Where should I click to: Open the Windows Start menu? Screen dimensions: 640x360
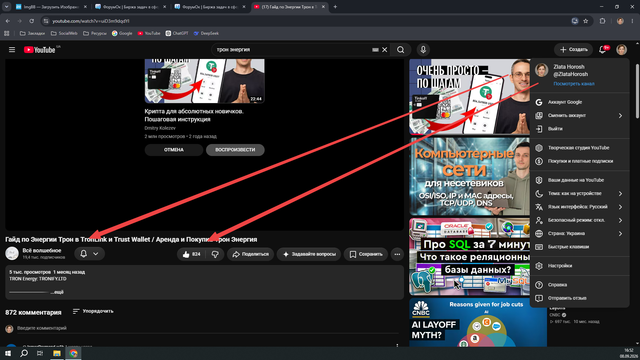(x=8, y=353)
